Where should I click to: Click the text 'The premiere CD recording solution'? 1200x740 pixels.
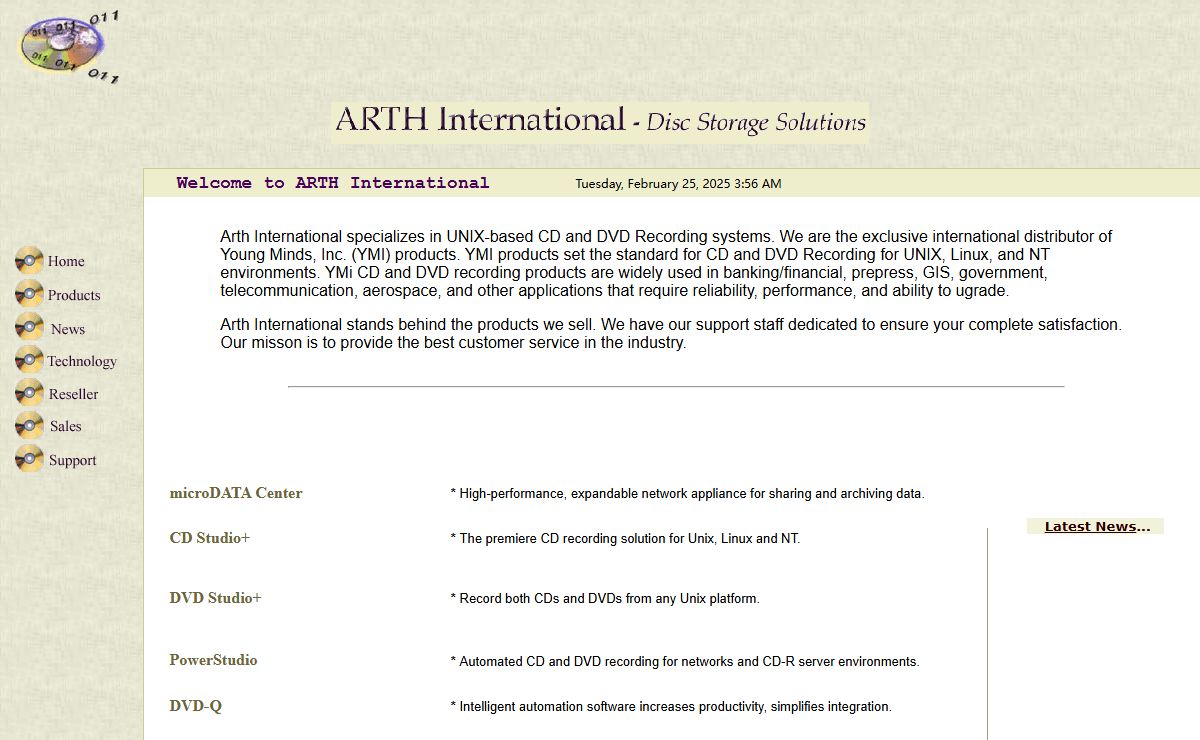(x=625, y=539)
